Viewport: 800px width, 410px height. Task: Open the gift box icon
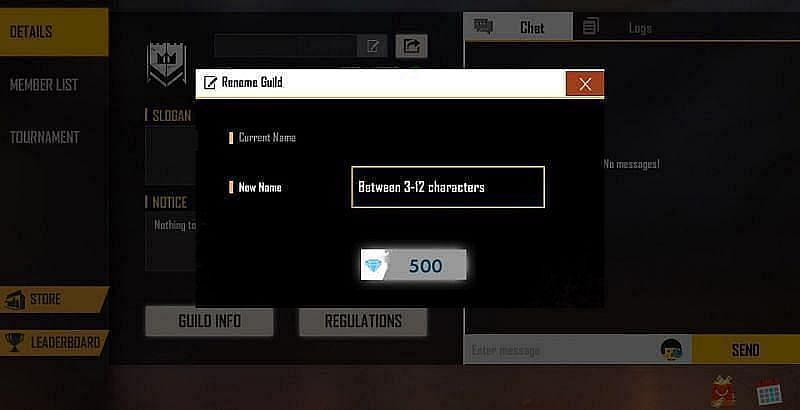(723, 392)
